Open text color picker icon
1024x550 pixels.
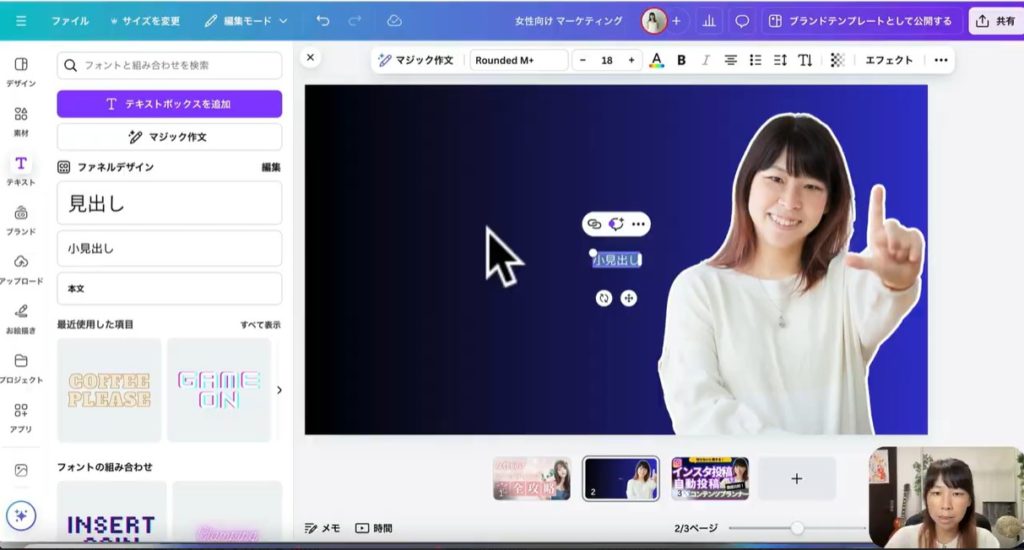(656, 60)
